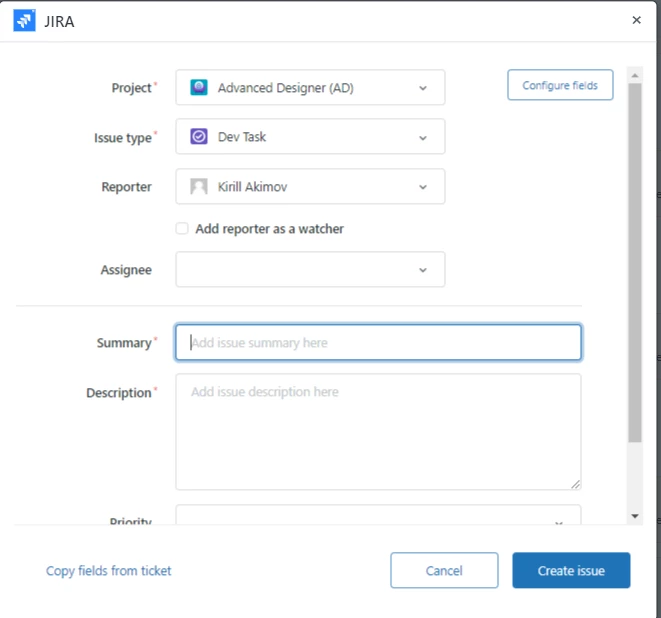Click the scrollbar up arrow
The width and height of the screenshot is (661, 618).
(634, 76)
